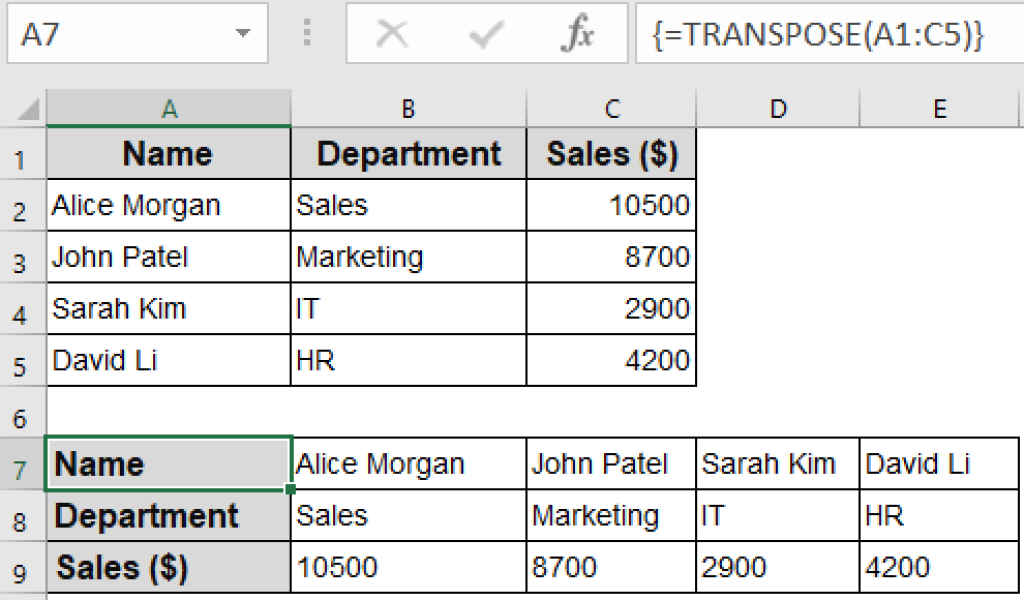Image resolution: width=1024 pixels, height=600 pixels.
Task: Select row header 3
Action: point(22,256)
